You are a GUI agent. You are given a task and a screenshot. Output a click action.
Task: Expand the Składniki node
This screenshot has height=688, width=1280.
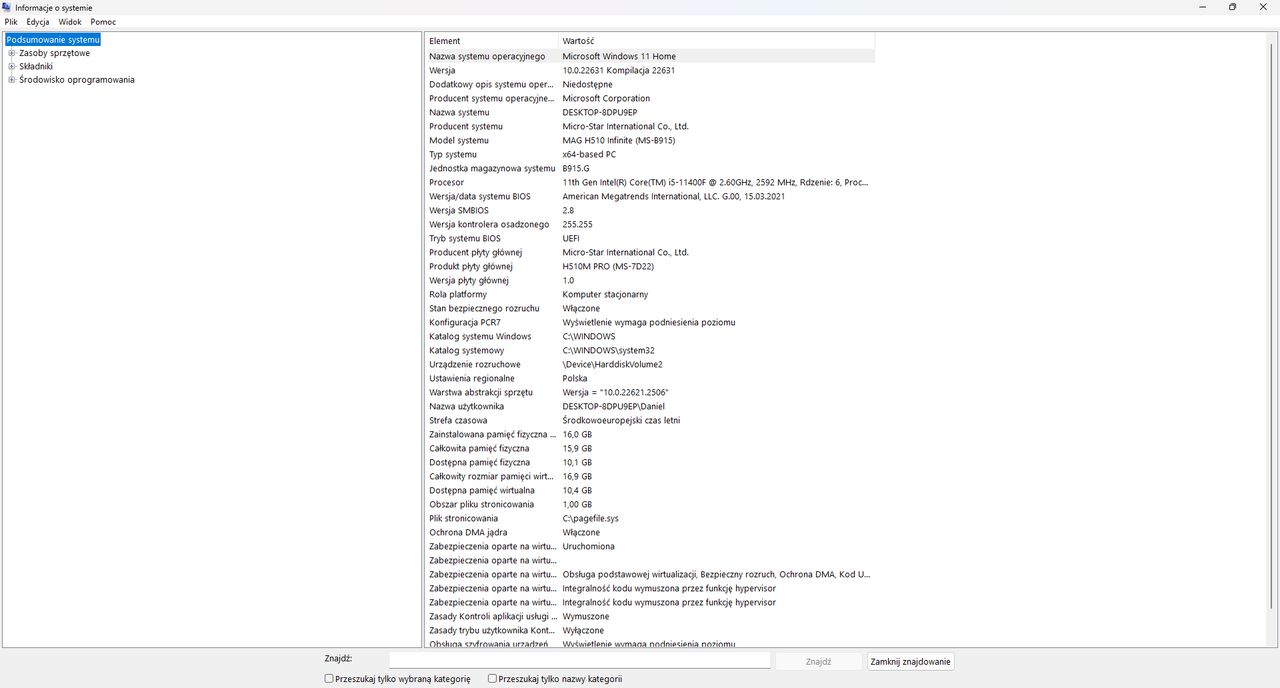coord(12,66)
